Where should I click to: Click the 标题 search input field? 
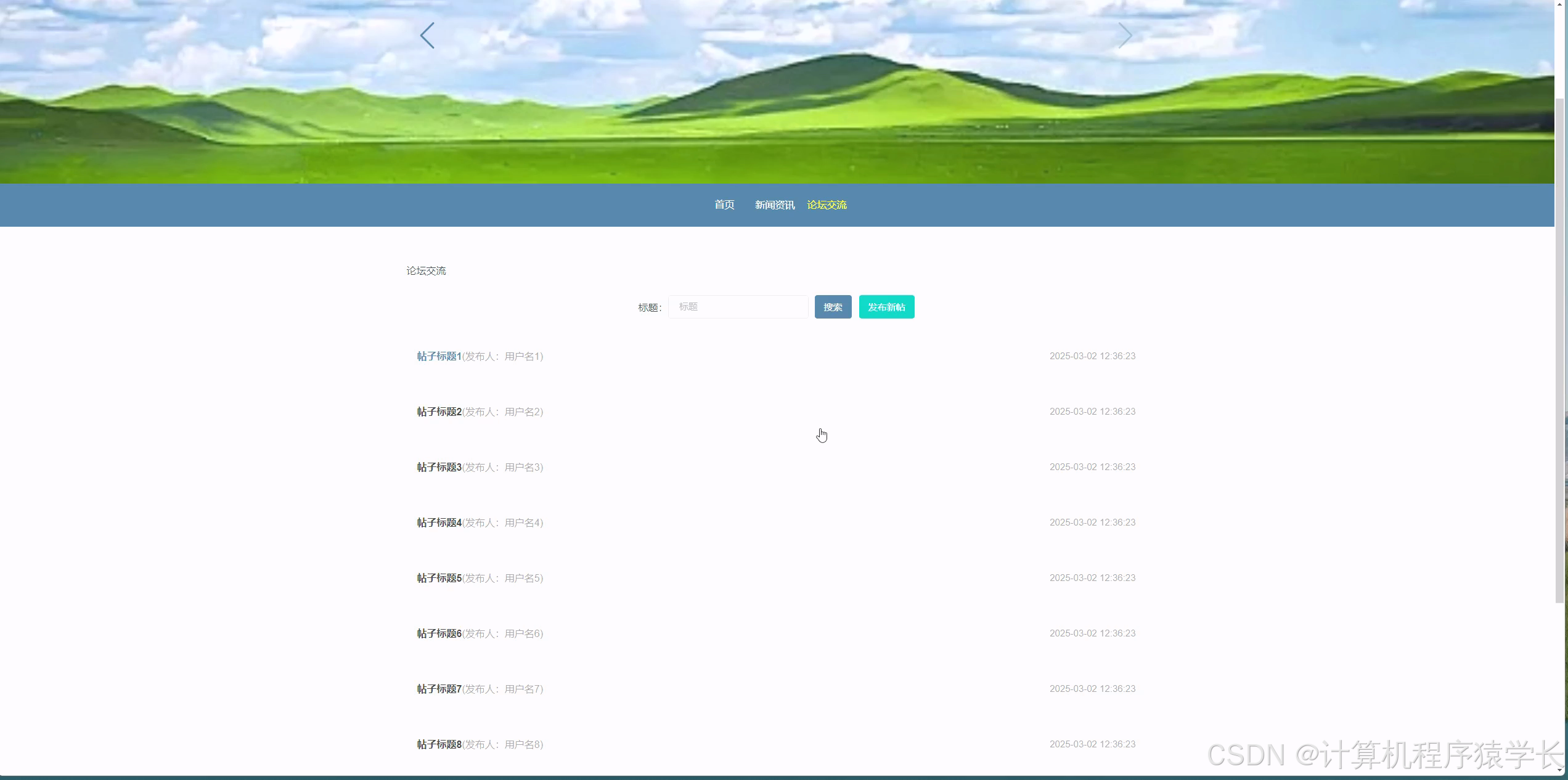pos(738,306)
